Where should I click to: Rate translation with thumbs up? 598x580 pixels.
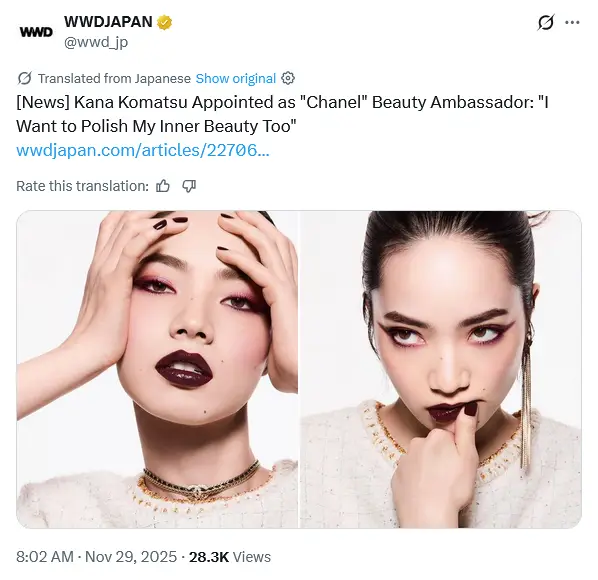(163, 186)
